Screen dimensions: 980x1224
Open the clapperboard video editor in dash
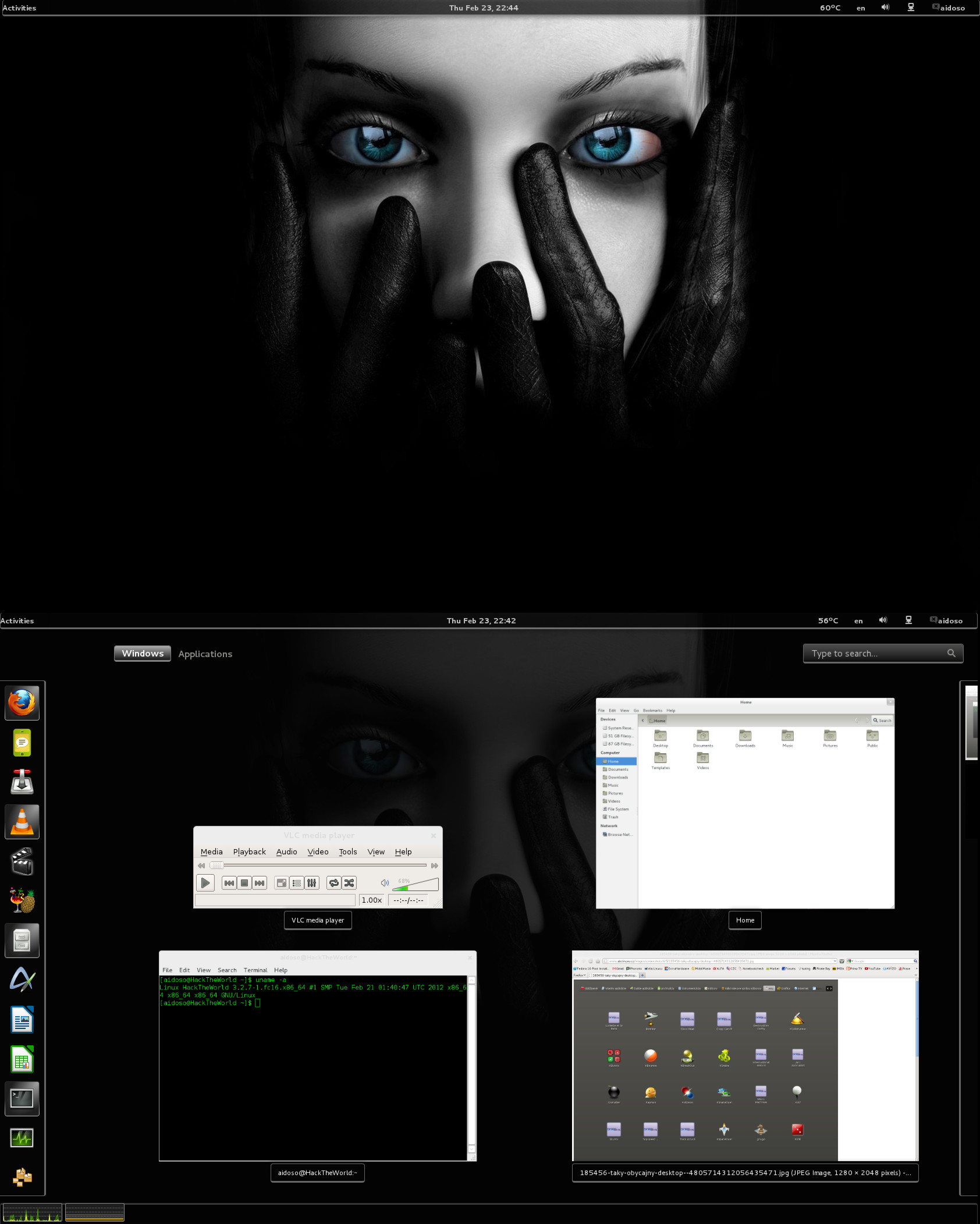pyautogui.click(x=22, y=861)
